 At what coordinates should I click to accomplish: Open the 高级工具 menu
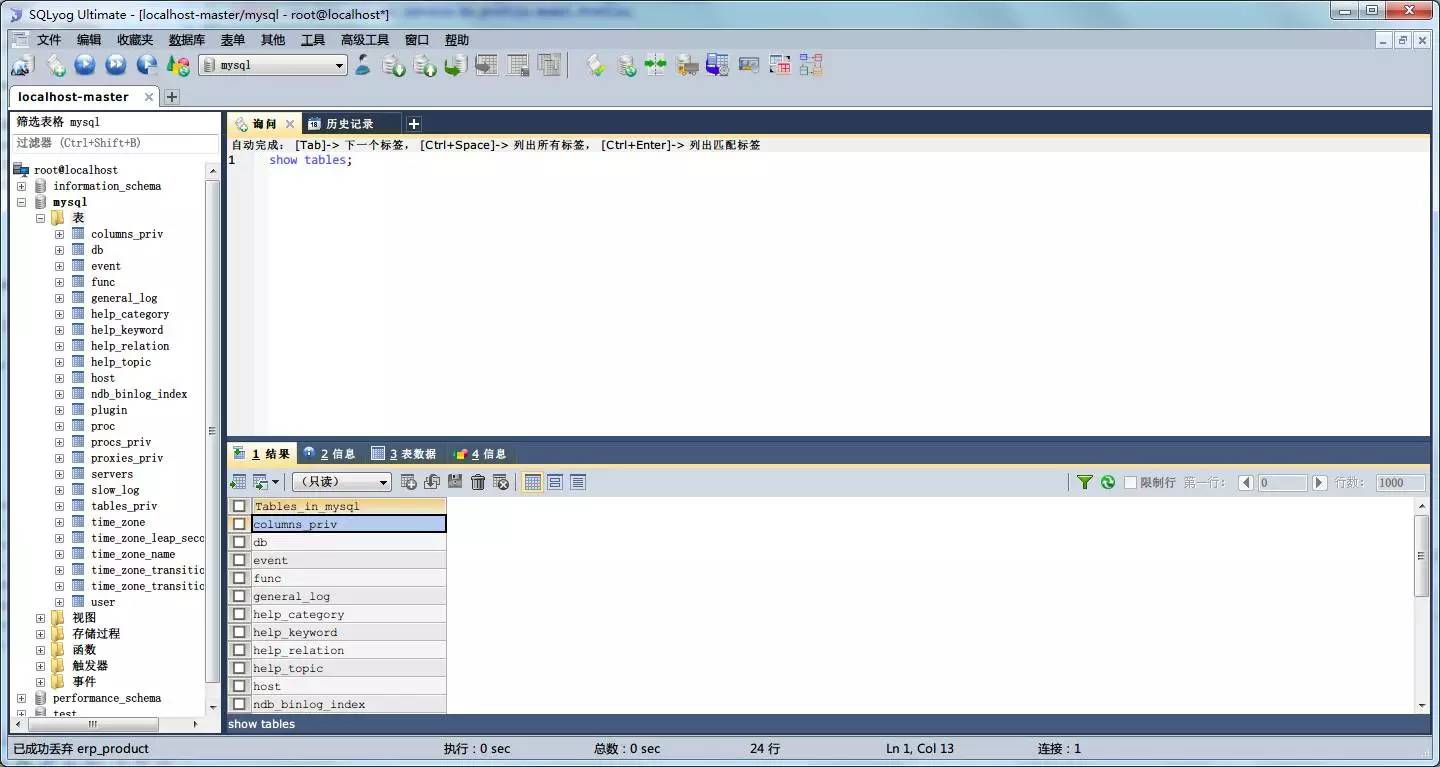365,40
